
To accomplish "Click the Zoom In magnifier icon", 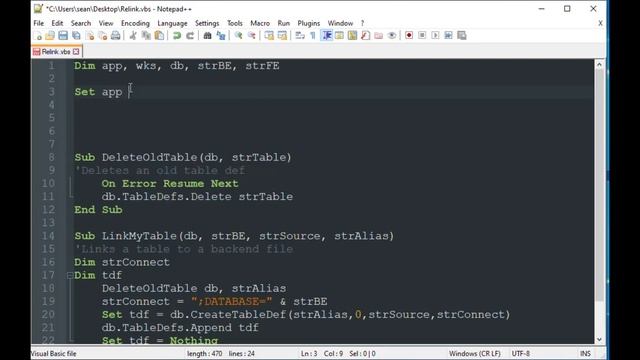I will 238,36.
